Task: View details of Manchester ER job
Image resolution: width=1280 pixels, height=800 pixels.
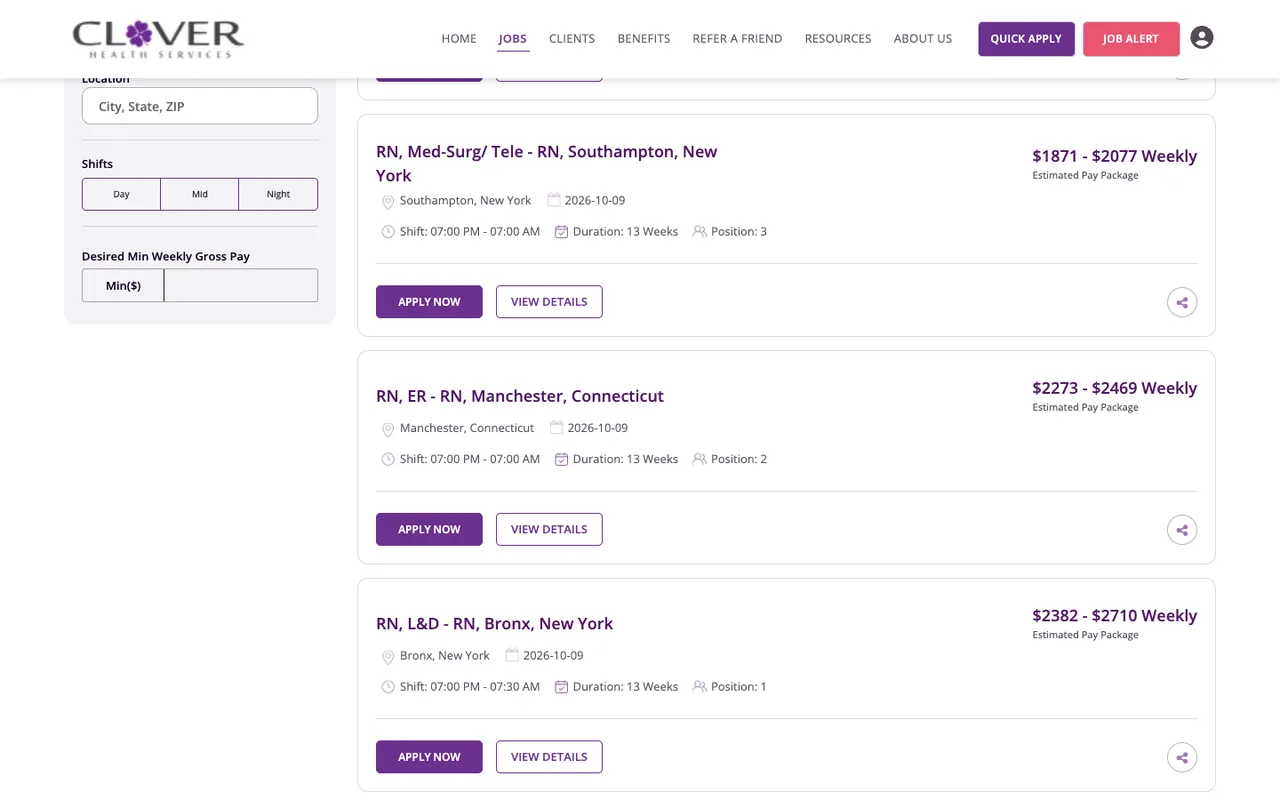Action: (549, 530)
